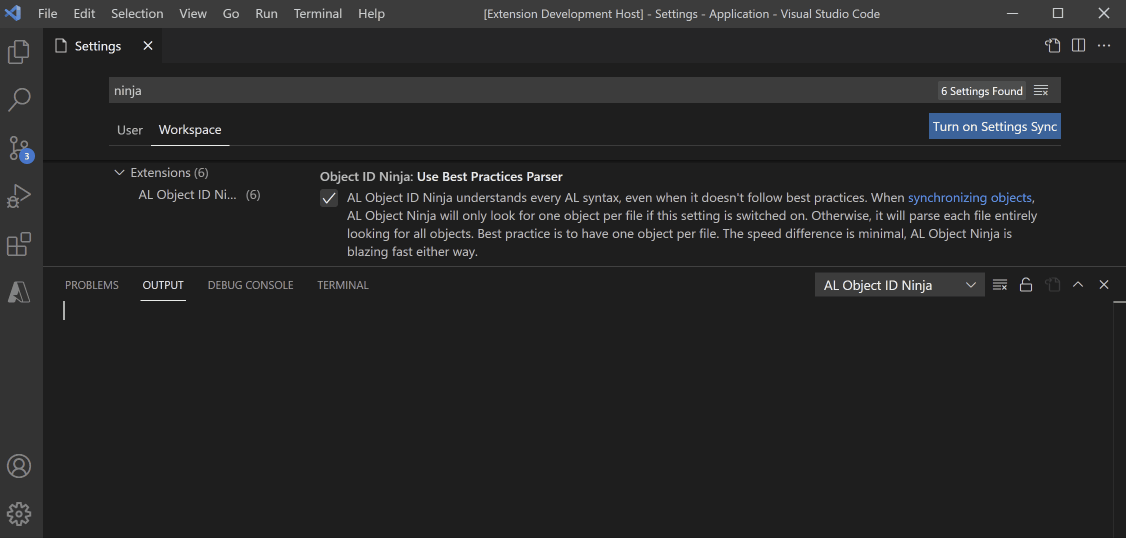
Task: Clear the Output panel contents
Action: pyautogui.click(x=1000, y=285)
